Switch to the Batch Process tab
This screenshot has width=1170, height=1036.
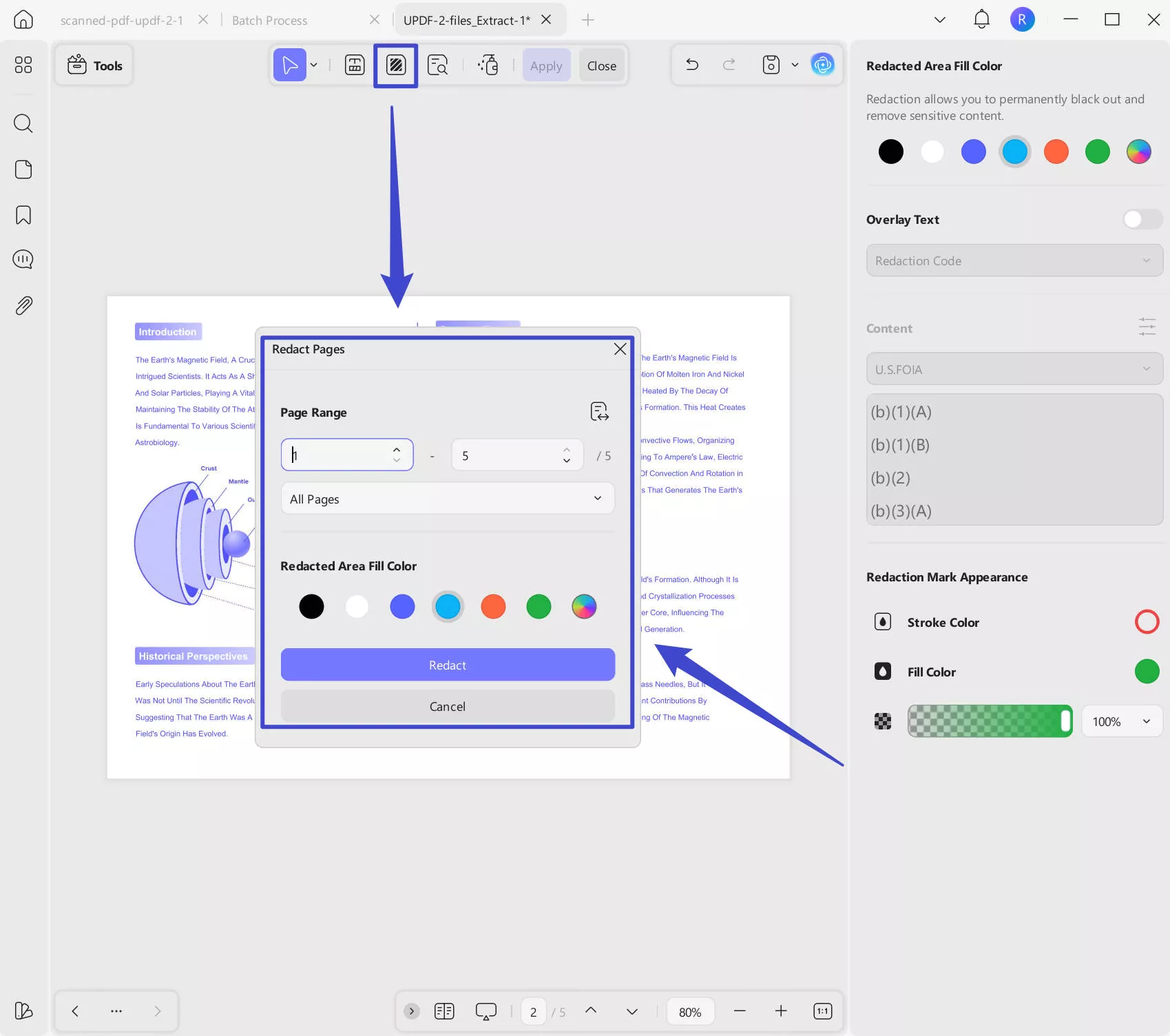(x=270, y=20)
